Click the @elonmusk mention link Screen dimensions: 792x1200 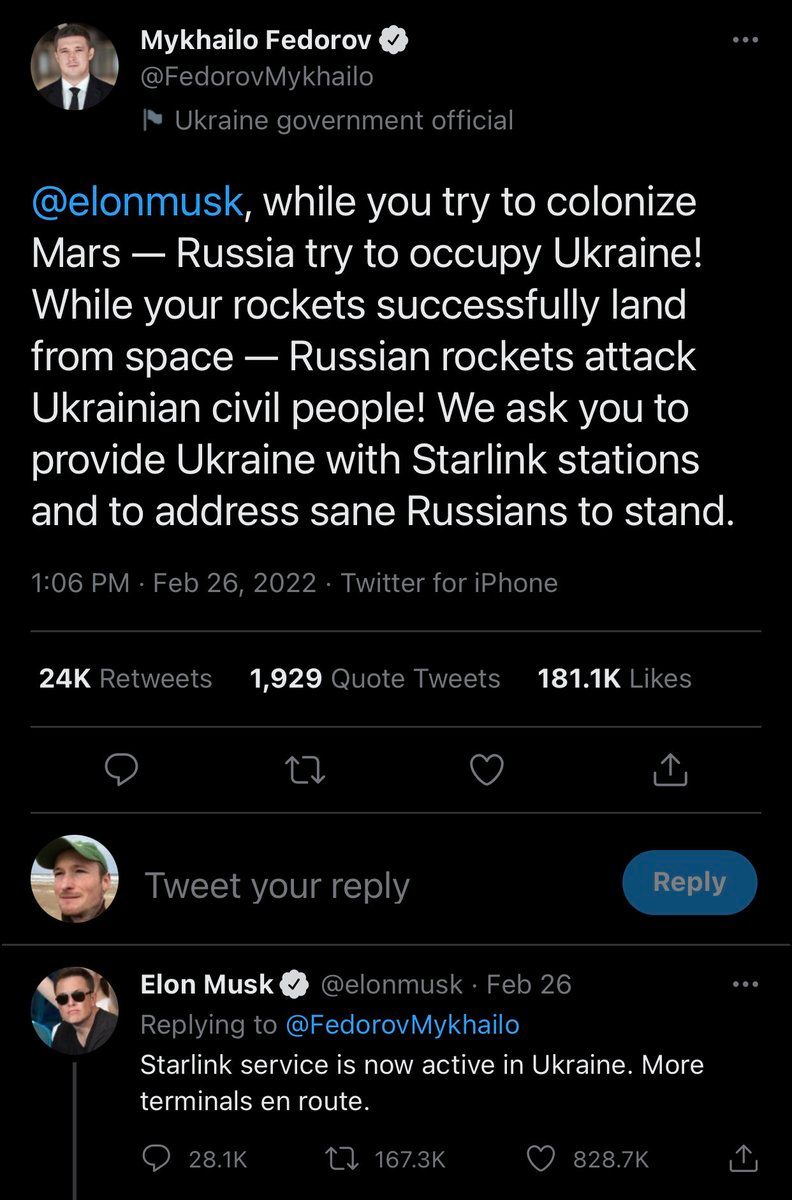[137, 202]
